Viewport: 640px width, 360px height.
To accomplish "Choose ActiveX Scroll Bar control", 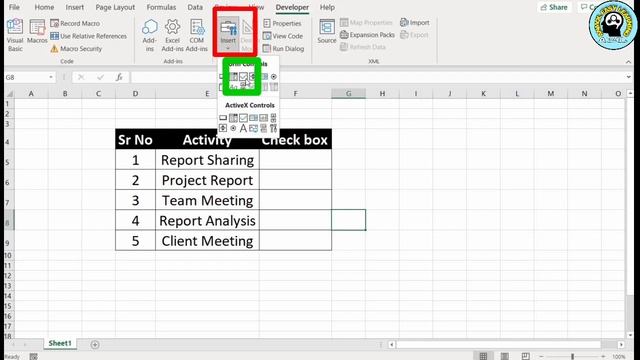I will [273, 118].
